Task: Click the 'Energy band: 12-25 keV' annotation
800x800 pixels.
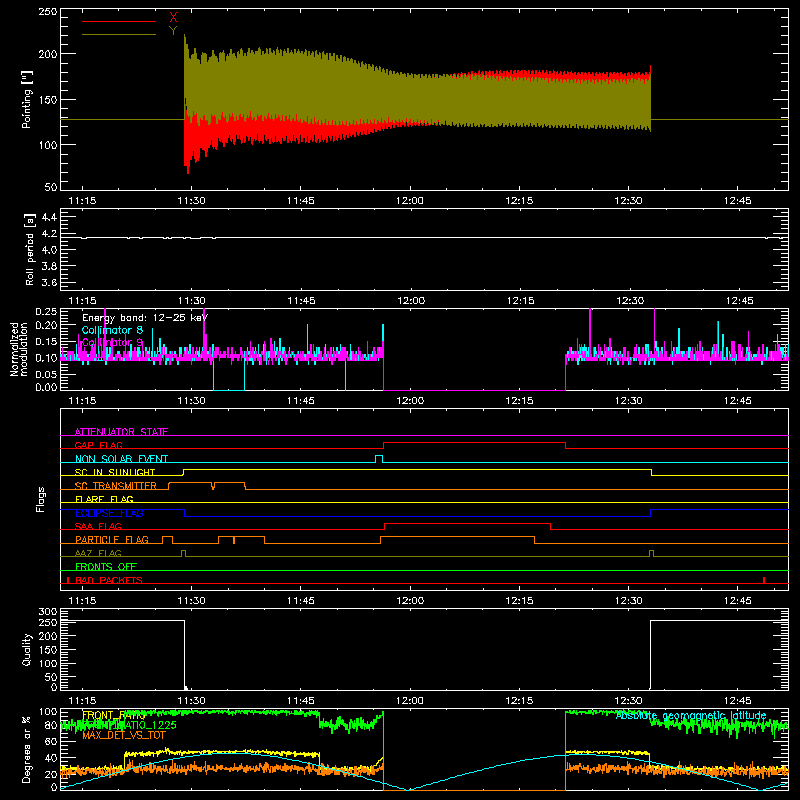Action: (145, 318)
